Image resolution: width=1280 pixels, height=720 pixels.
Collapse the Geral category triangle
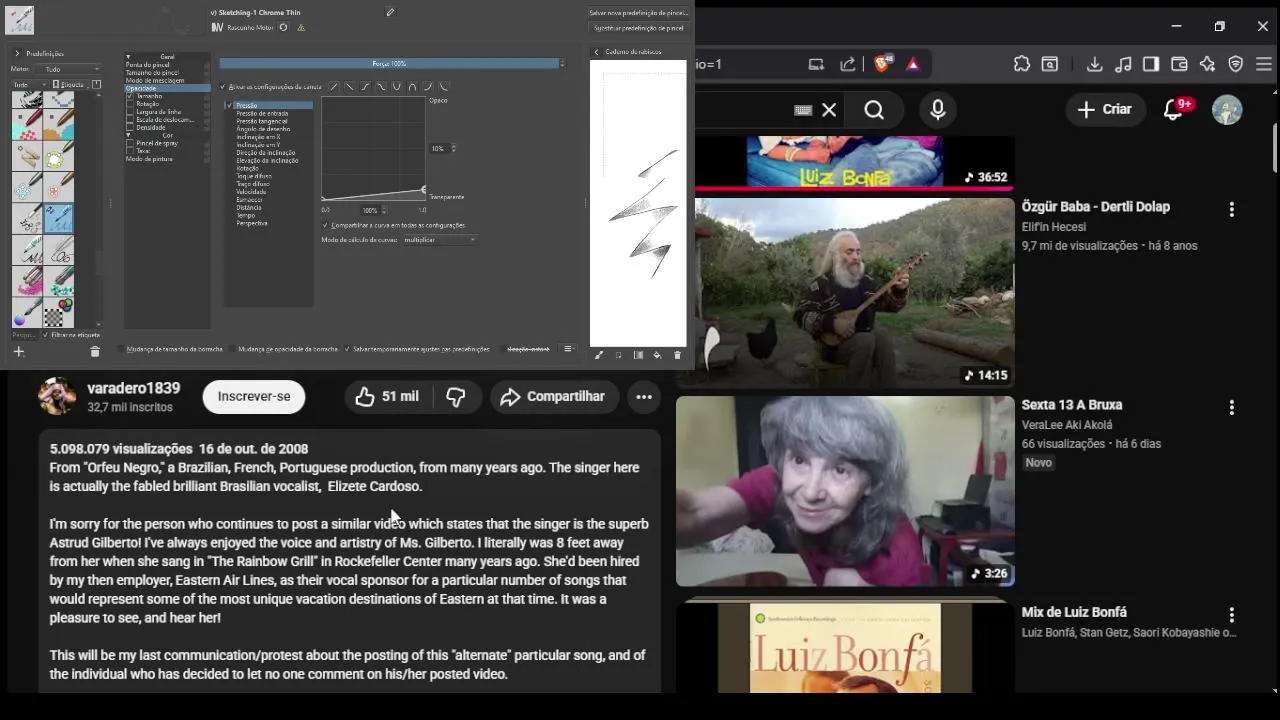pyautogui.click(x=128, y=57)
